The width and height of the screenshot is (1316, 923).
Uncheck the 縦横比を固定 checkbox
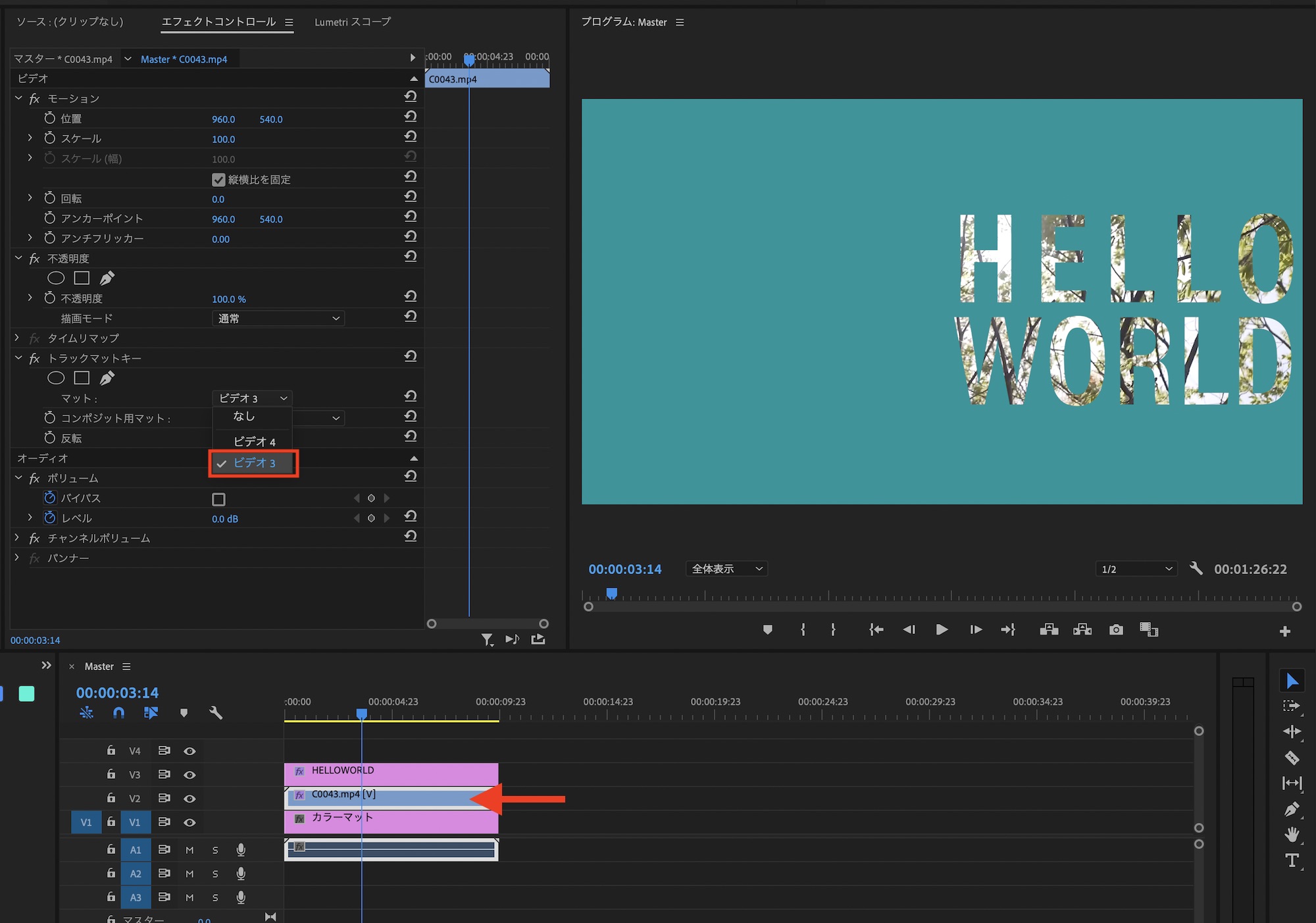(x=218, y=180)
